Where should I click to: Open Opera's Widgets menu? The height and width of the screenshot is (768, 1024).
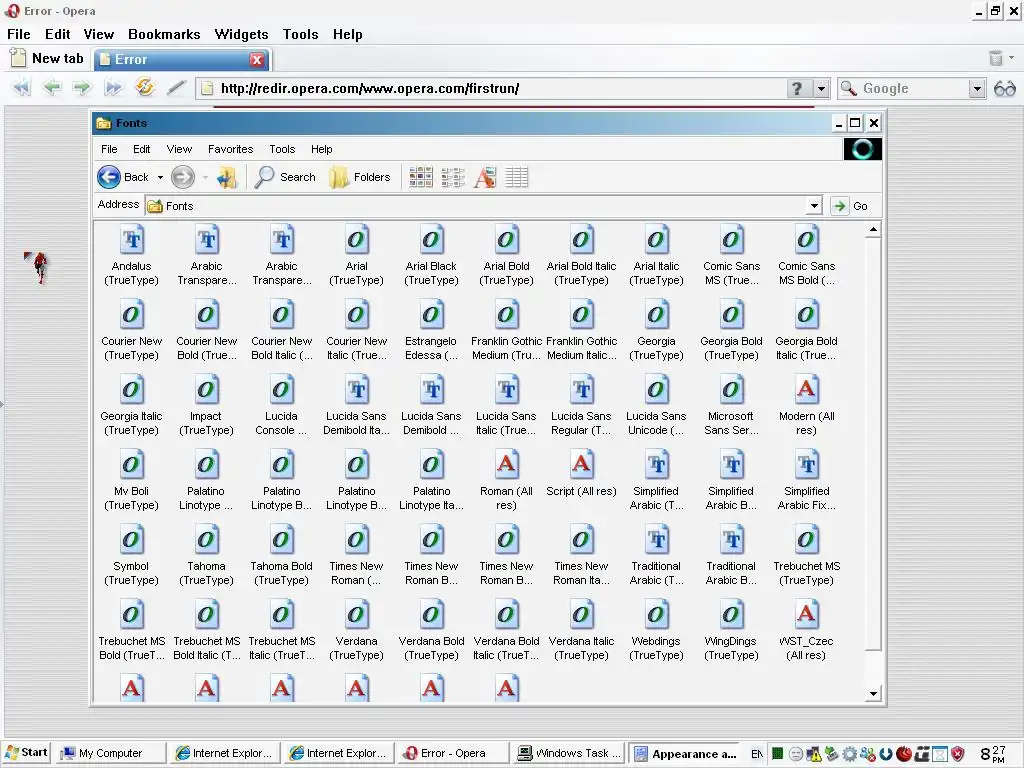241,34
